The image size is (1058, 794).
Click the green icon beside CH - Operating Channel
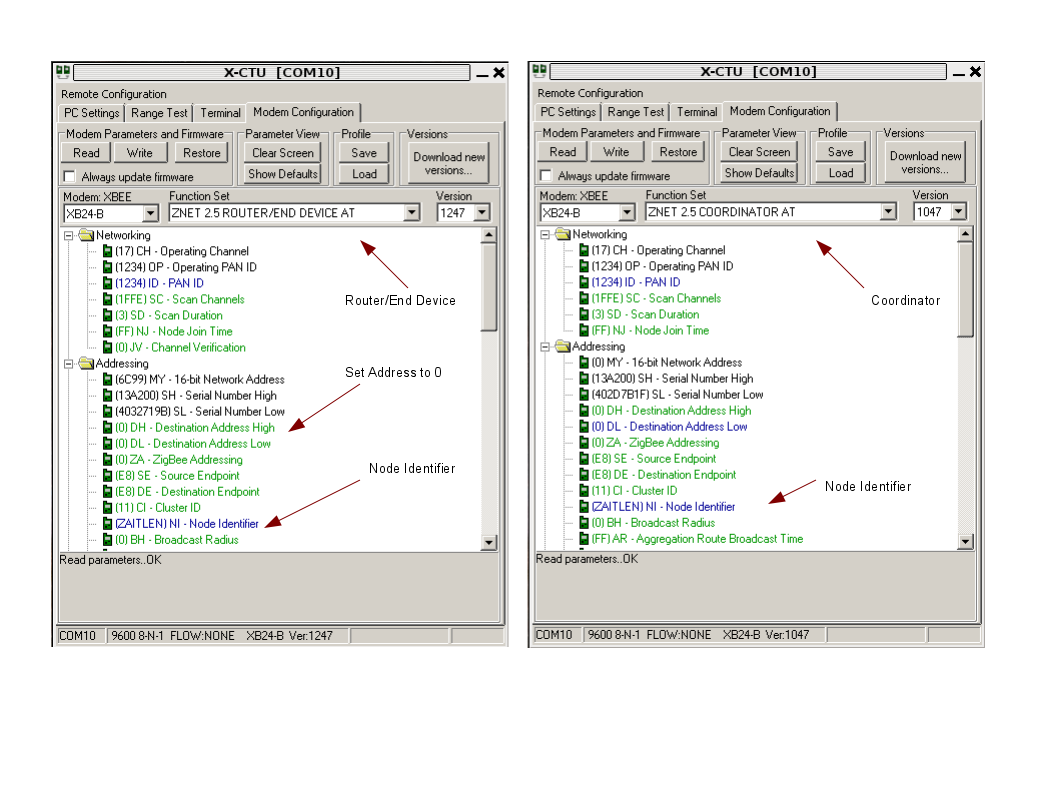pos(106,250)
